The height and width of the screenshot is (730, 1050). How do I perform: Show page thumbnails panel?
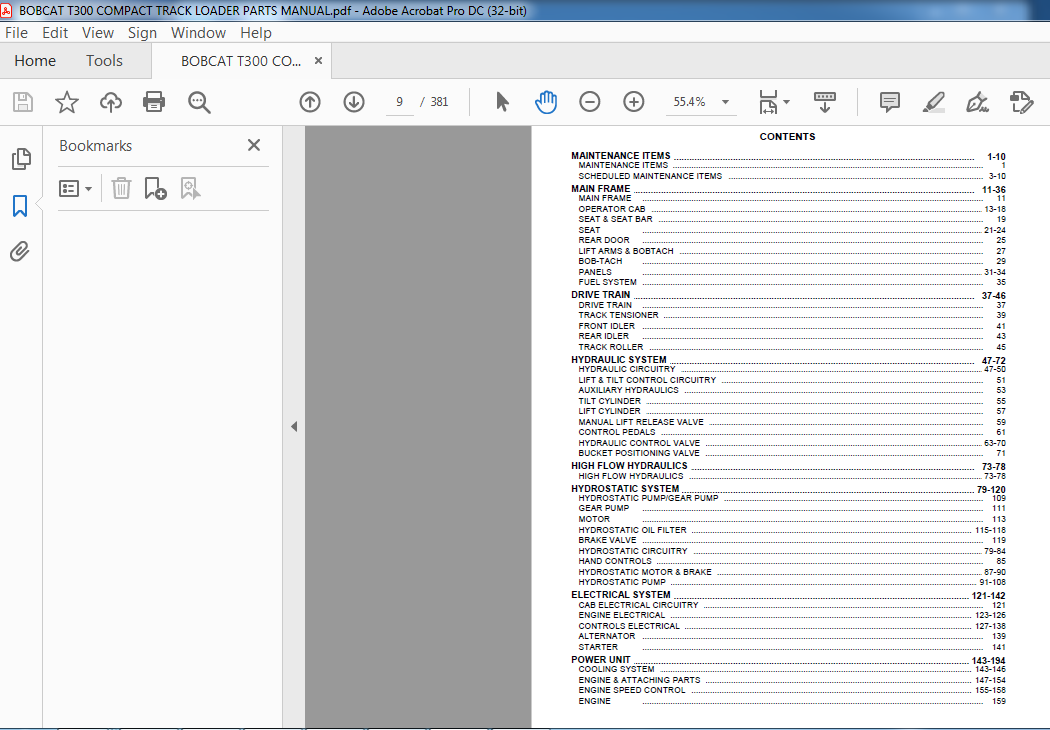coord(21,159)
